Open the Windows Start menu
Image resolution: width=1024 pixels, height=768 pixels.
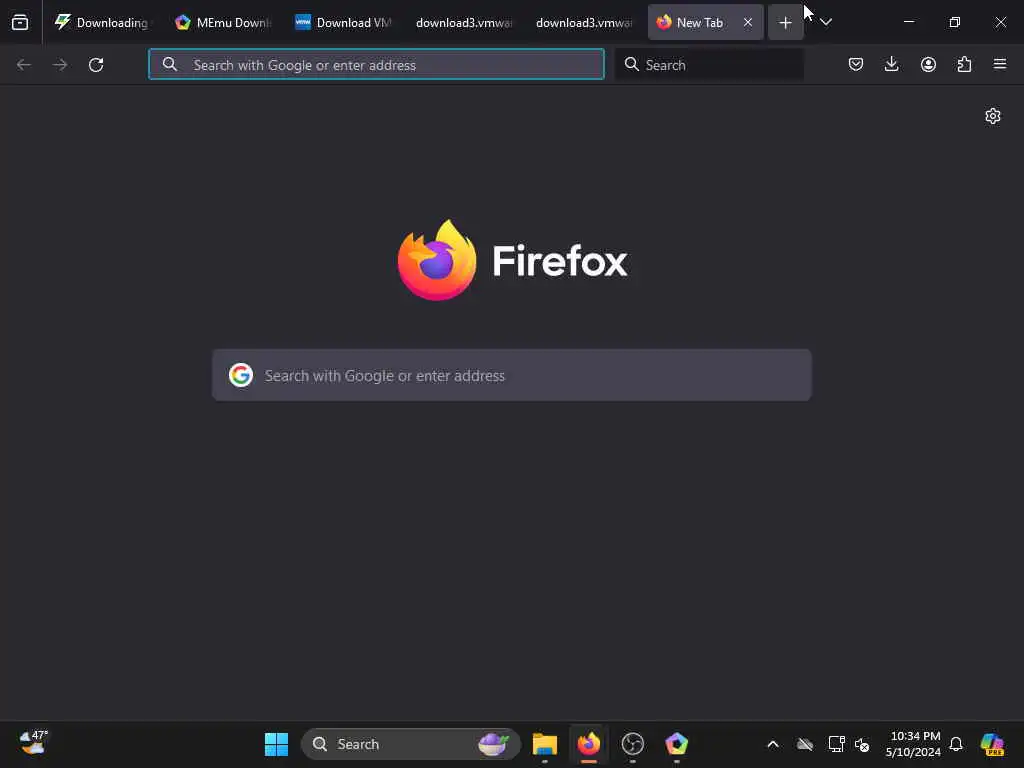pos(276,744)
